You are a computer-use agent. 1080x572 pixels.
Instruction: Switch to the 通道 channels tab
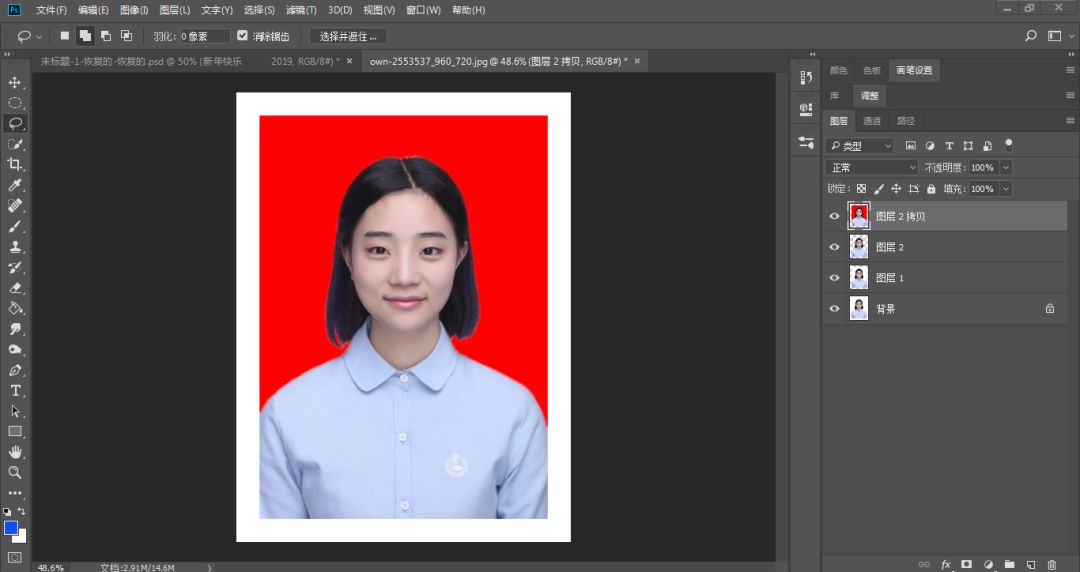(x=872, y=121)
